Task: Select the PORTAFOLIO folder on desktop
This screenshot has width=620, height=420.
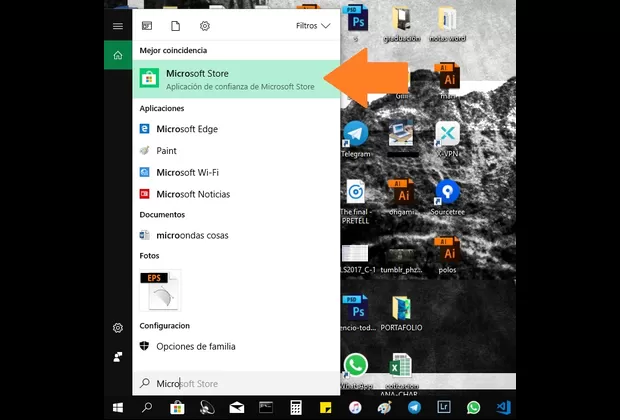Action: [401, 314]
